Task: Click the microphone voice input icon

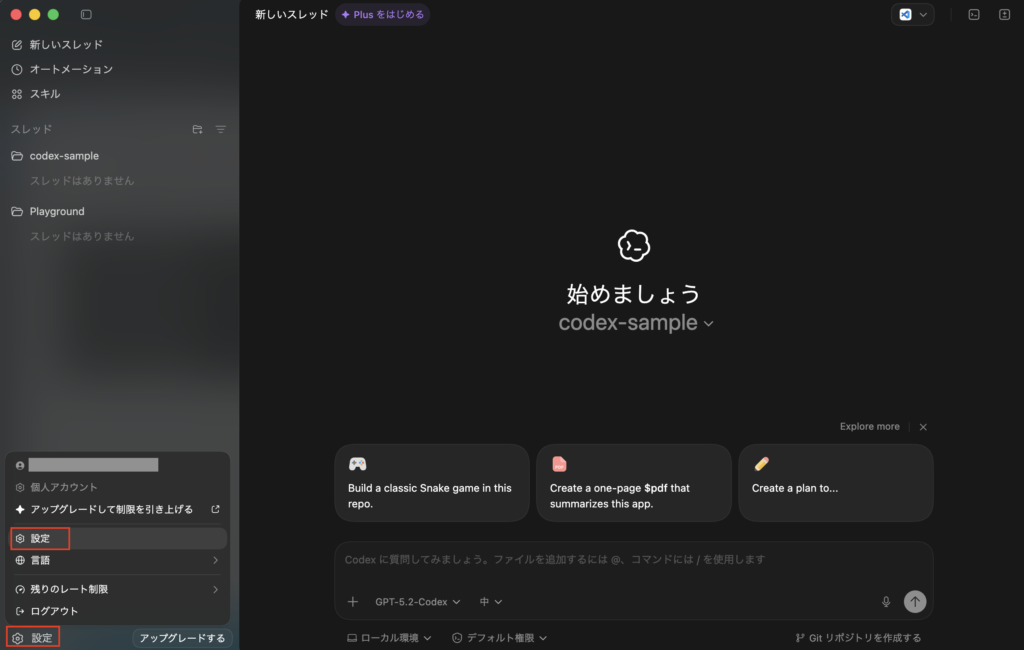Action: [x=886, y=602]
